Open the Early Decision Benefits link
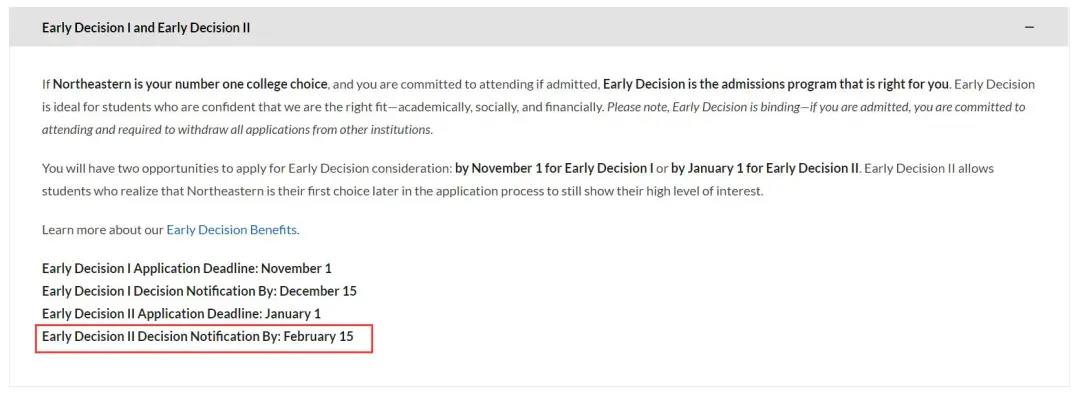The width and height of the screenshot is (1080, 396). 231,230
